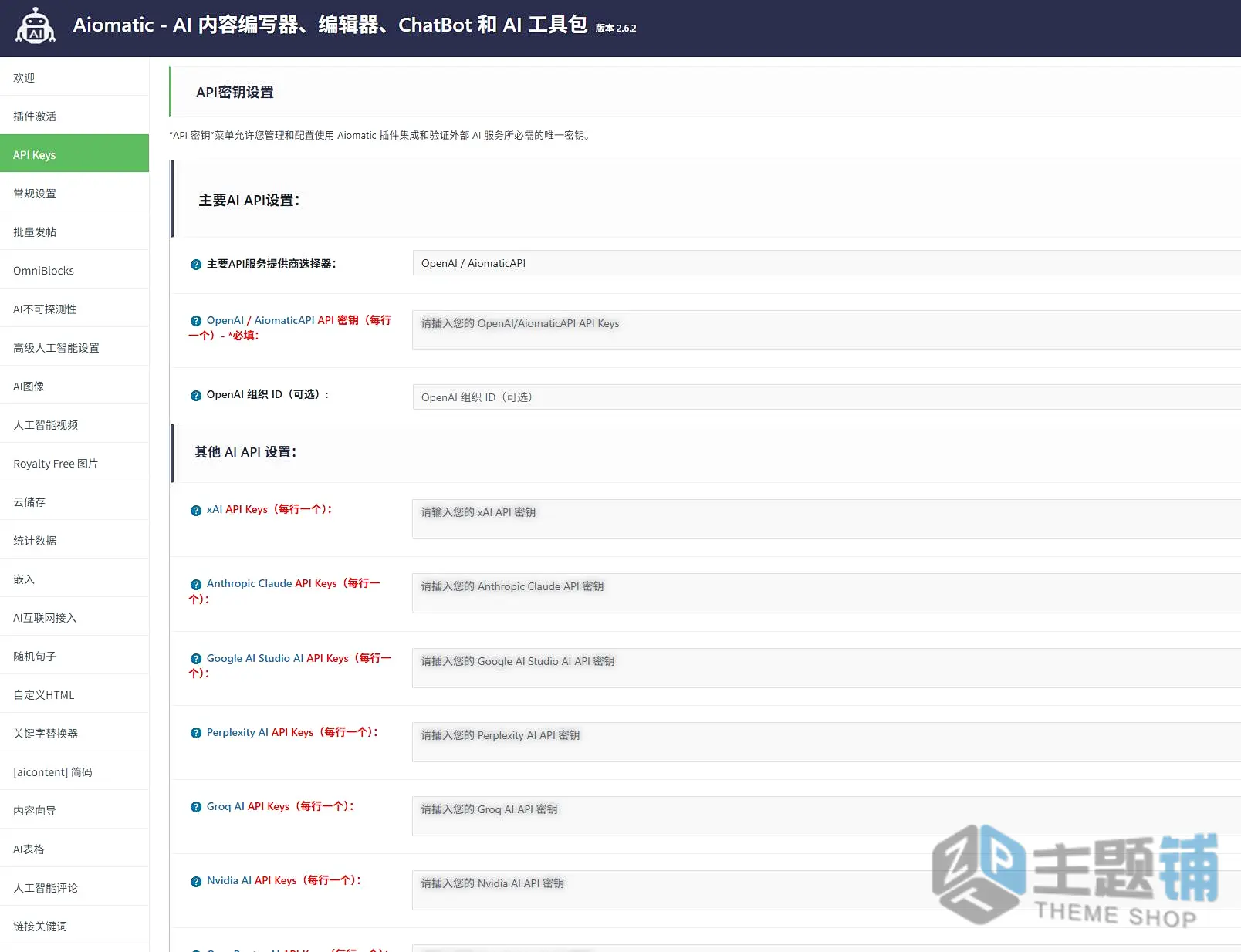The image size is (1241, 952).
Task: Click help icon next to OpenAI / AiomaticAPI API 密钥
Action: 196,321
